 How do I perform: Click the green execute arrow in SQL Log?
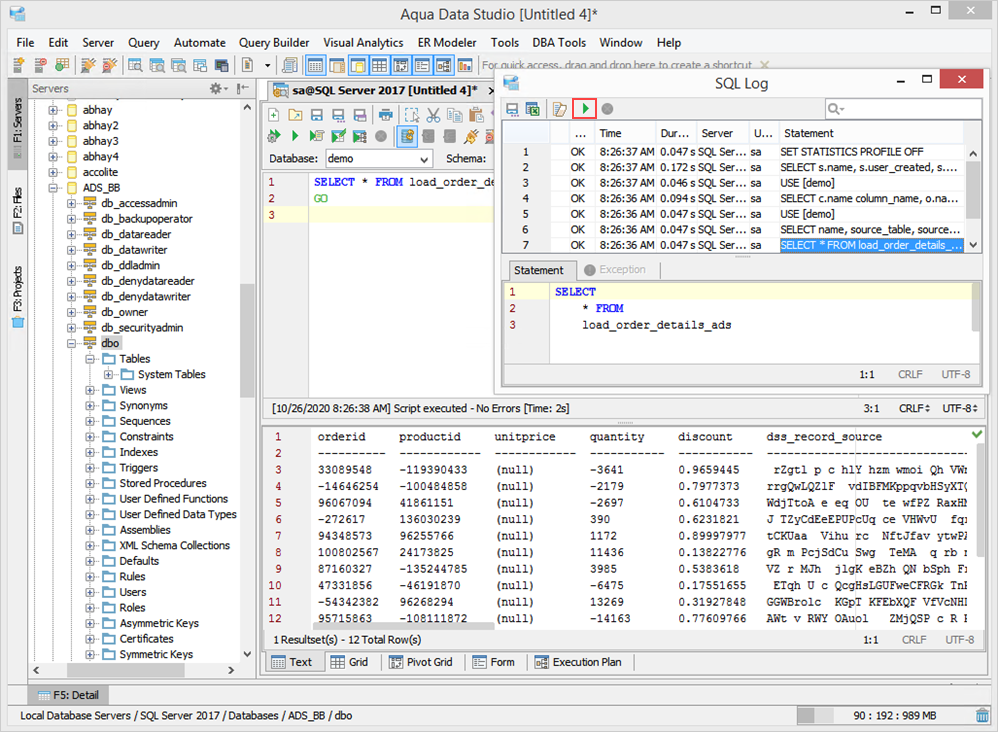(x=586, y=108)
